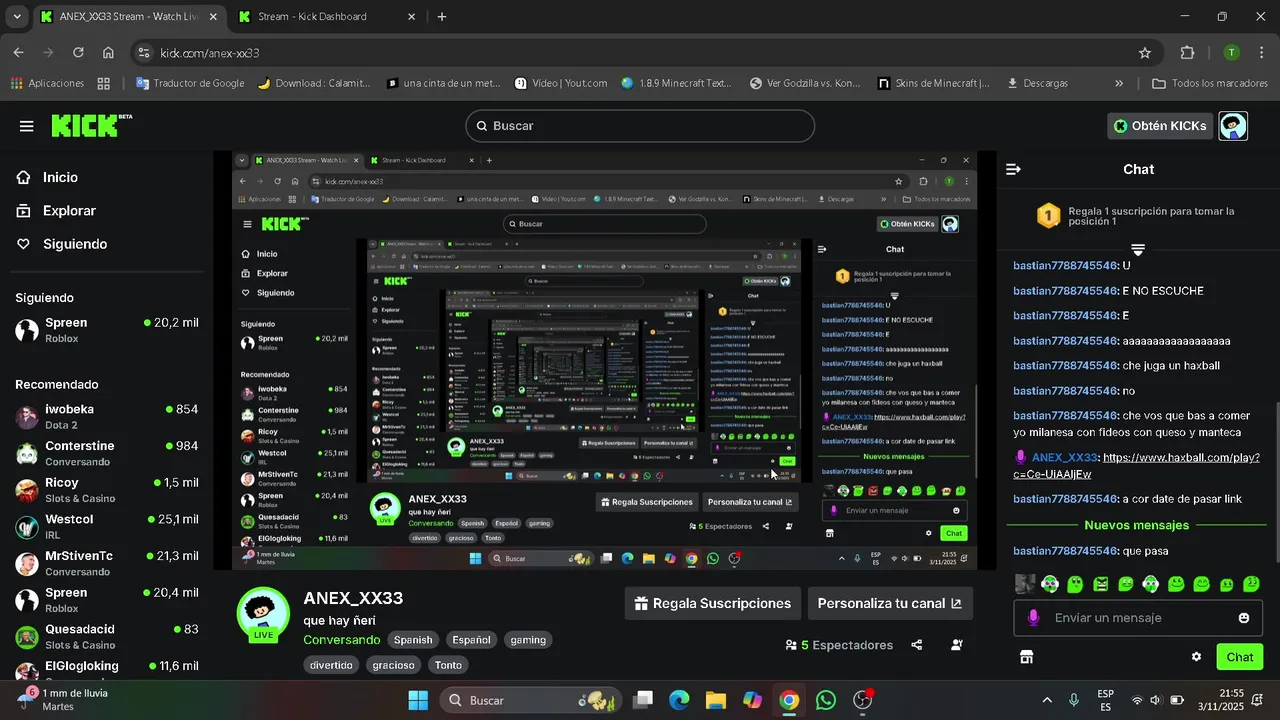The height and width of the screenshot is (720, 1280).
Task: Open the Apps grid in bookmarks bar
Action: tap(104, 83)
